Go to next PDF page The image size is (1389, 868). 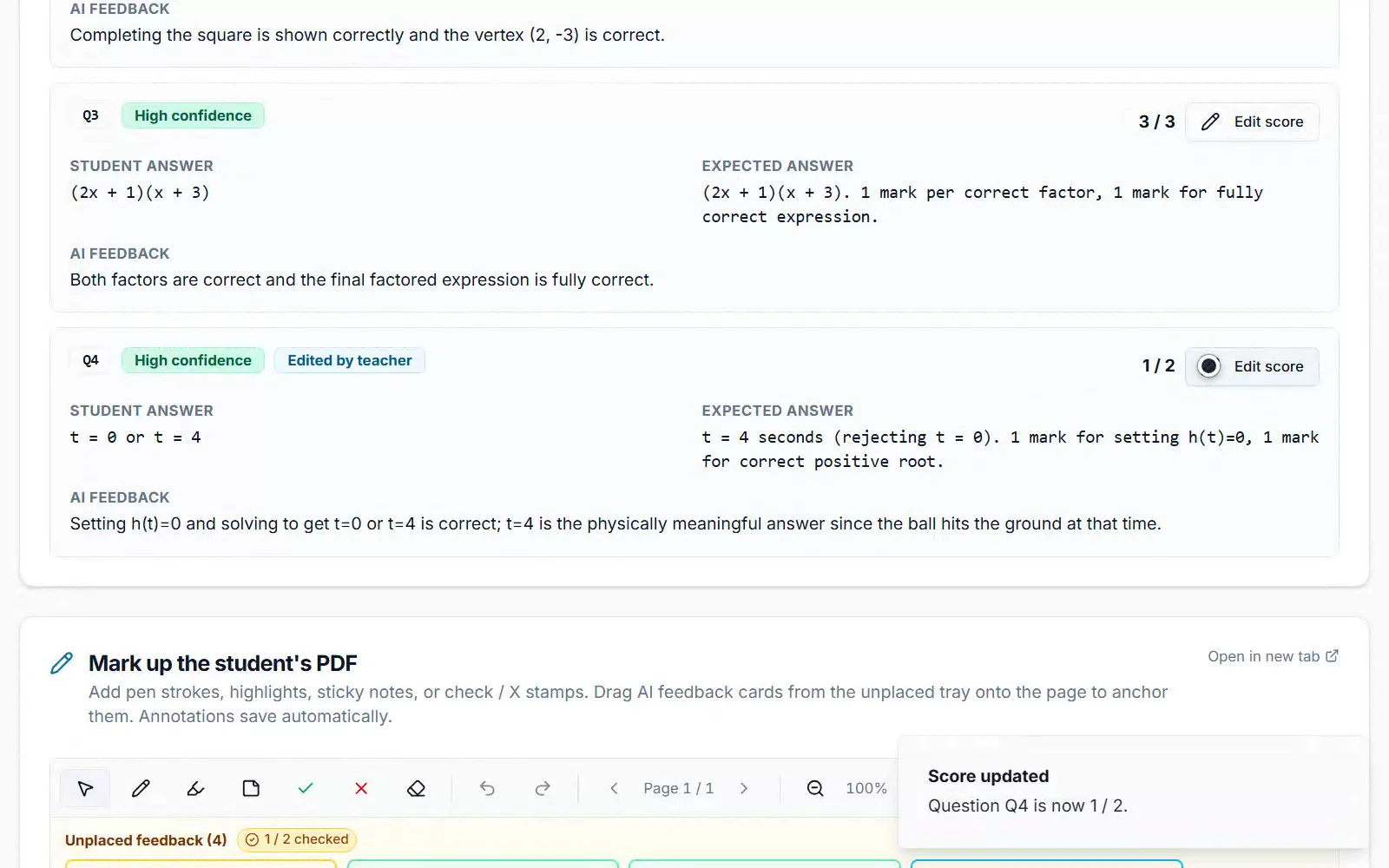744,788
